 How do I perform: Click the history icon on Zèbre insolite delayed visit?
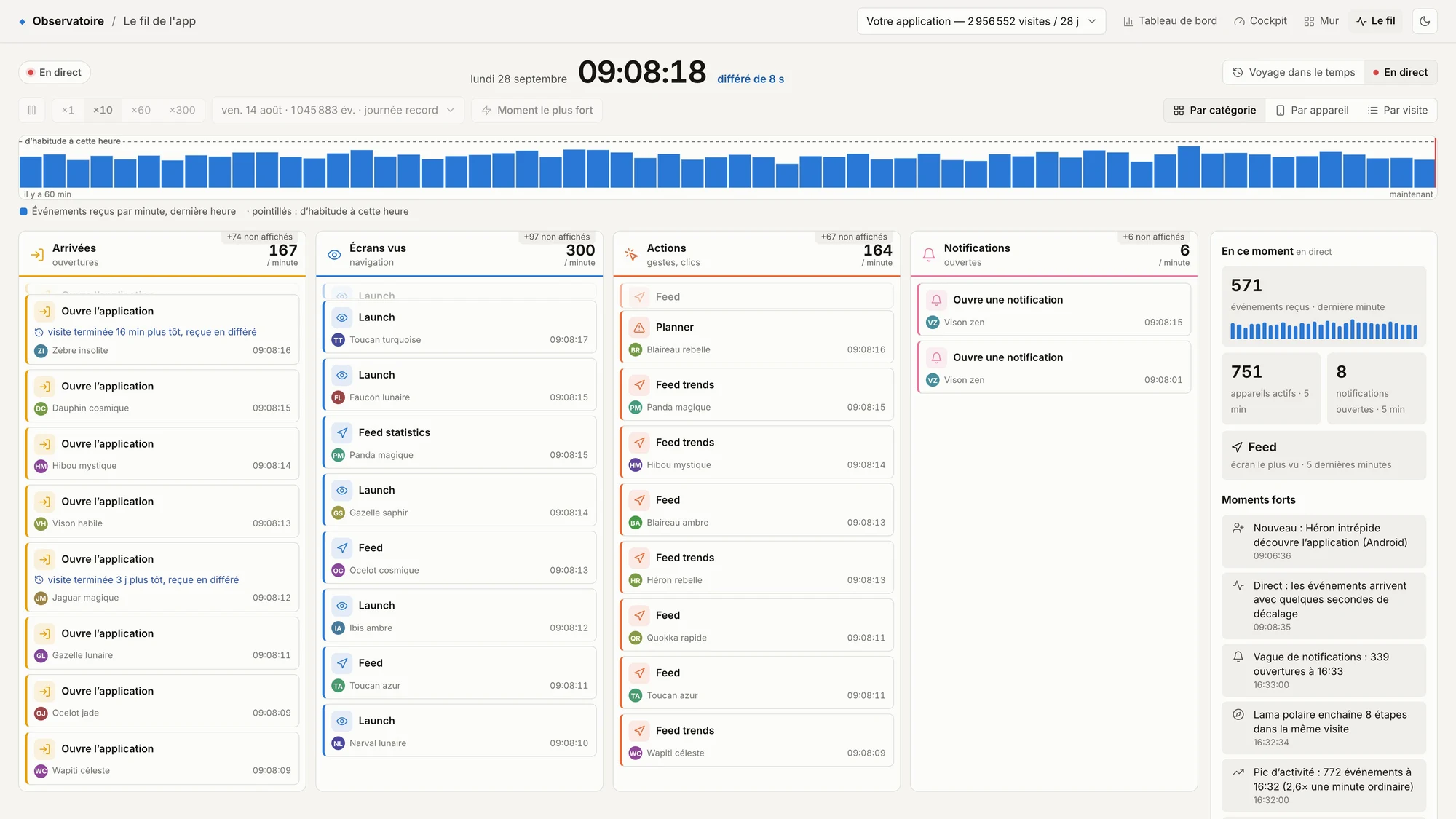coord(39,332)
